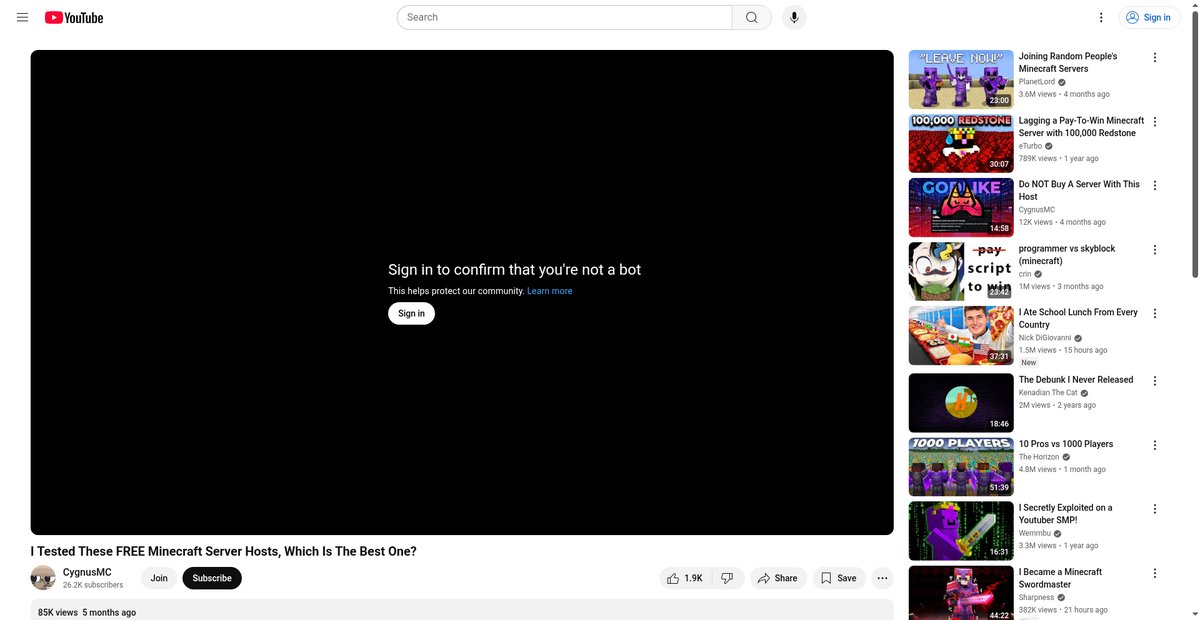Open options for Joining Random People's Minecraft Servers
The image size is (1200, 620).
1155,57
